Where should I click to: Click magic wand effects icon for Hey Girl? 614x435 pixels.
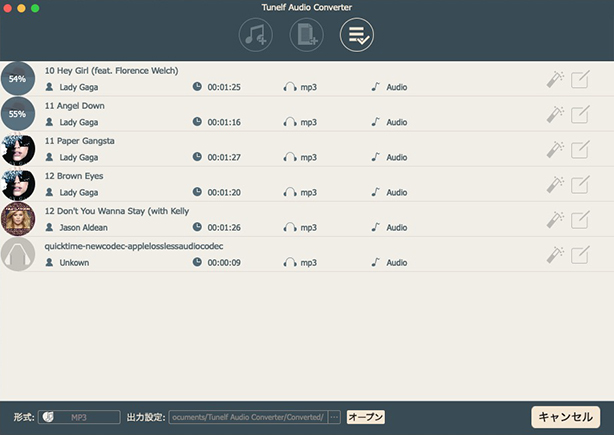point(555,79)
